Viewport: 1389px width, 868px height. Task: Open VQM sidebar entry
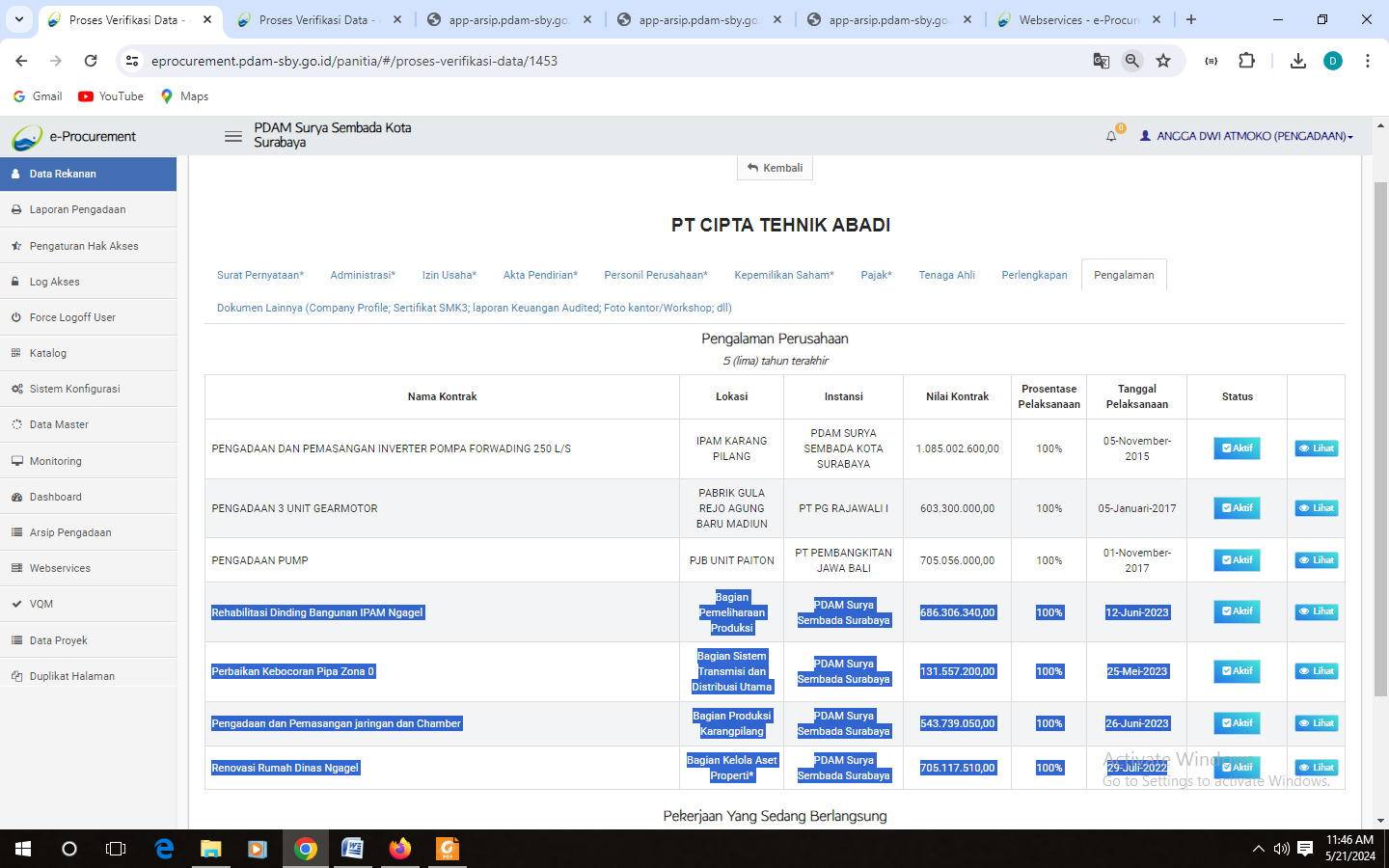(88, 604)
